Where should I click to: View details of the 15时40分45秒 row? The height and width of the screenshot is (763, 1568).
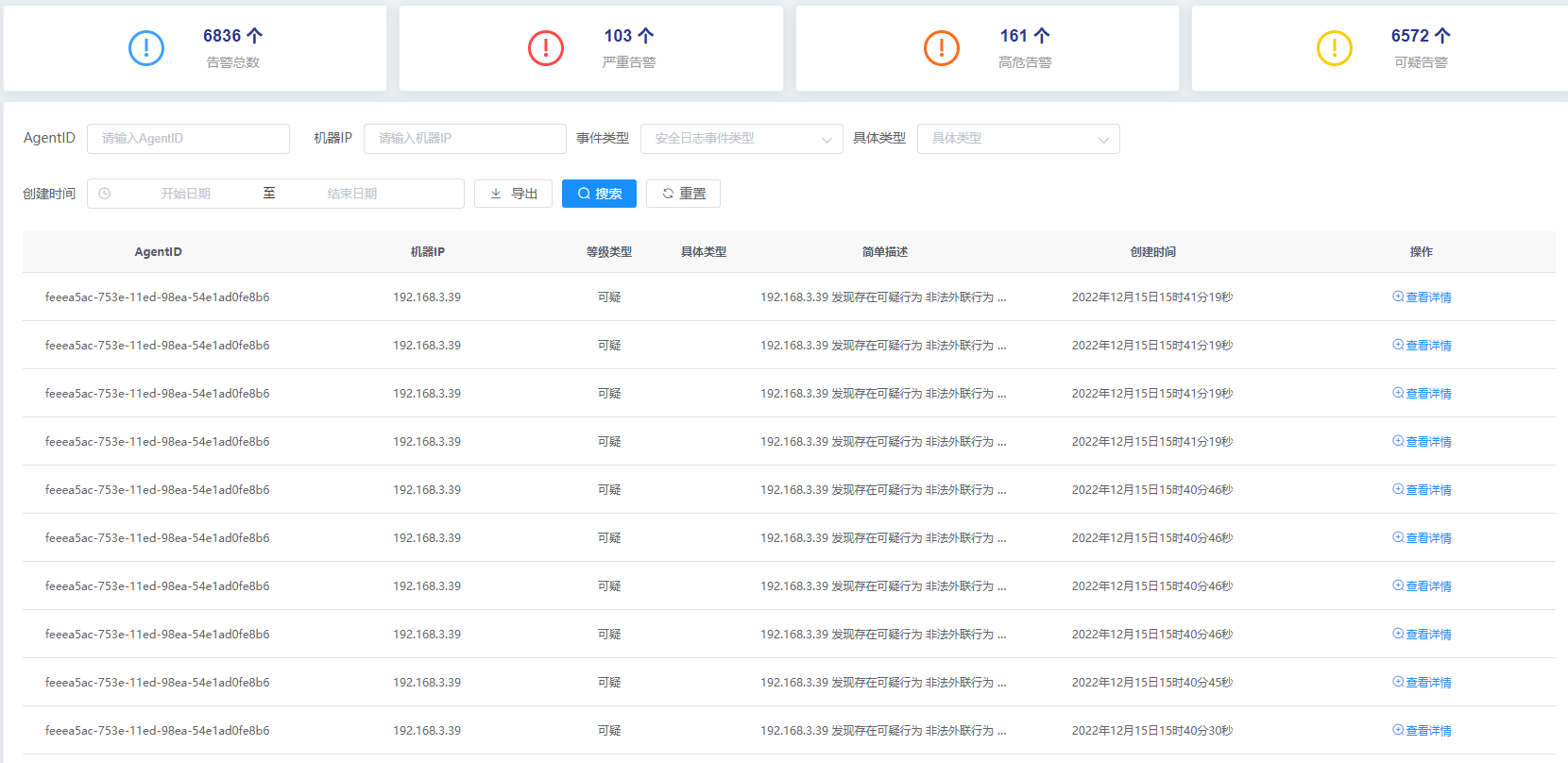(x=1422, y=682)
